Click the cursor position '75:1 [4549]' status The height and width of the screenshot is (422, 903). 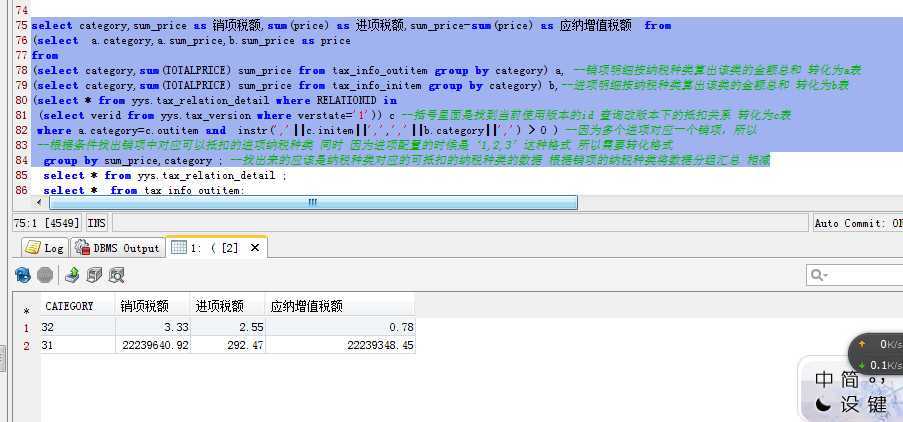pos(47,223)
